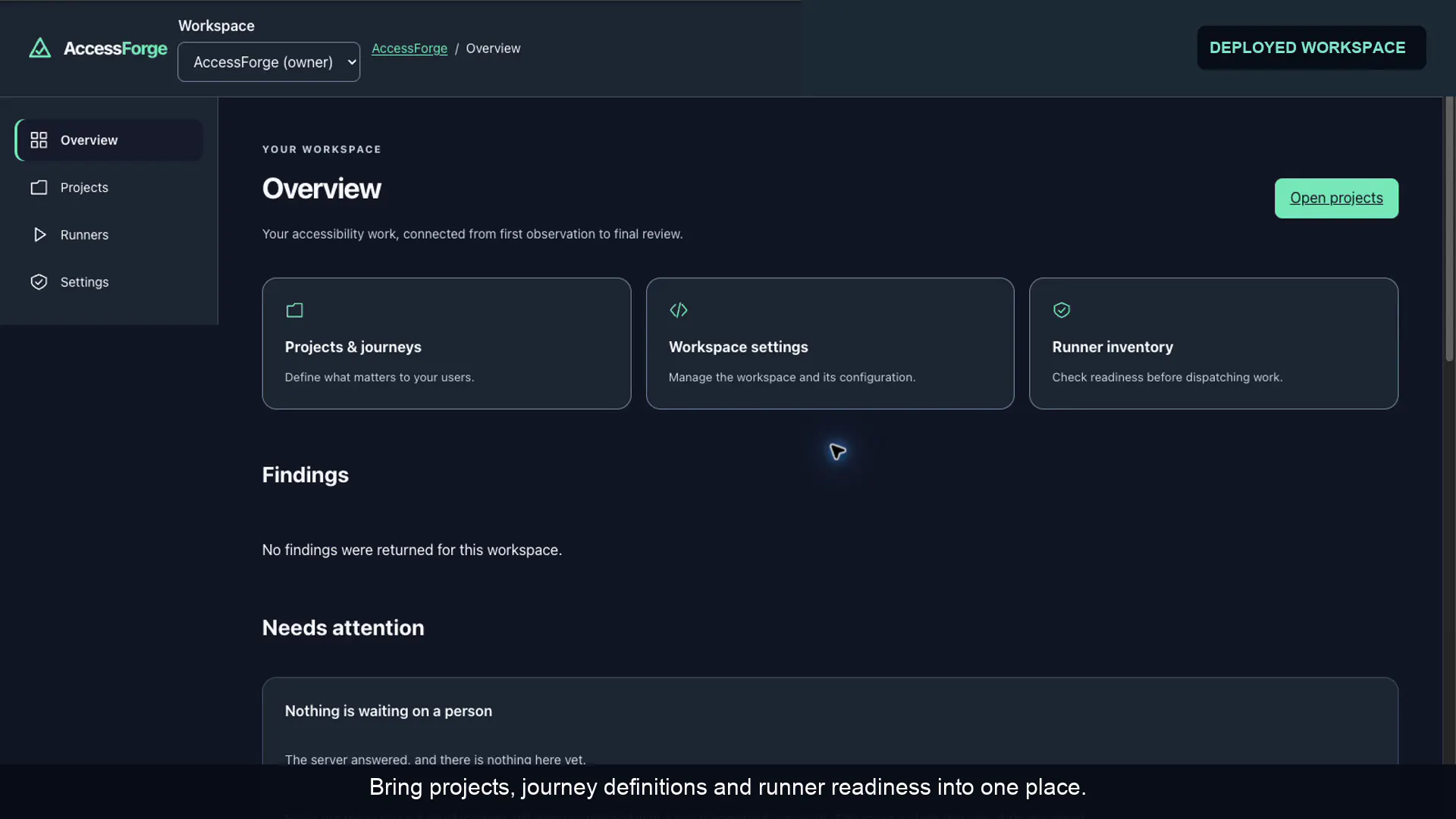Click the AccessForge breadcrumb link
The width and height of the screenshot is (1456, 819).
[409, 49]
